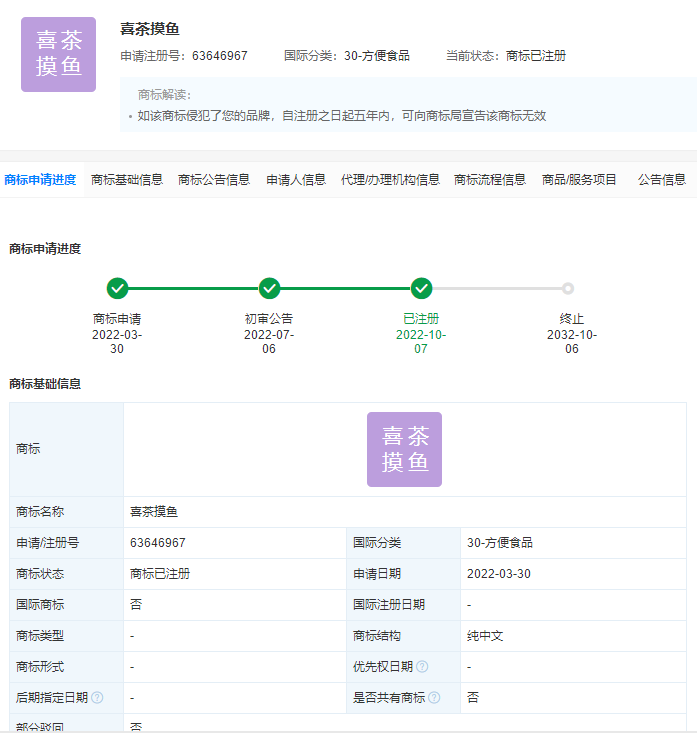Image resolution: width=697 pixels, height=733 pixels.
Task: Click the 已注册 green checkmark step
Action: [x=421, y=288]
